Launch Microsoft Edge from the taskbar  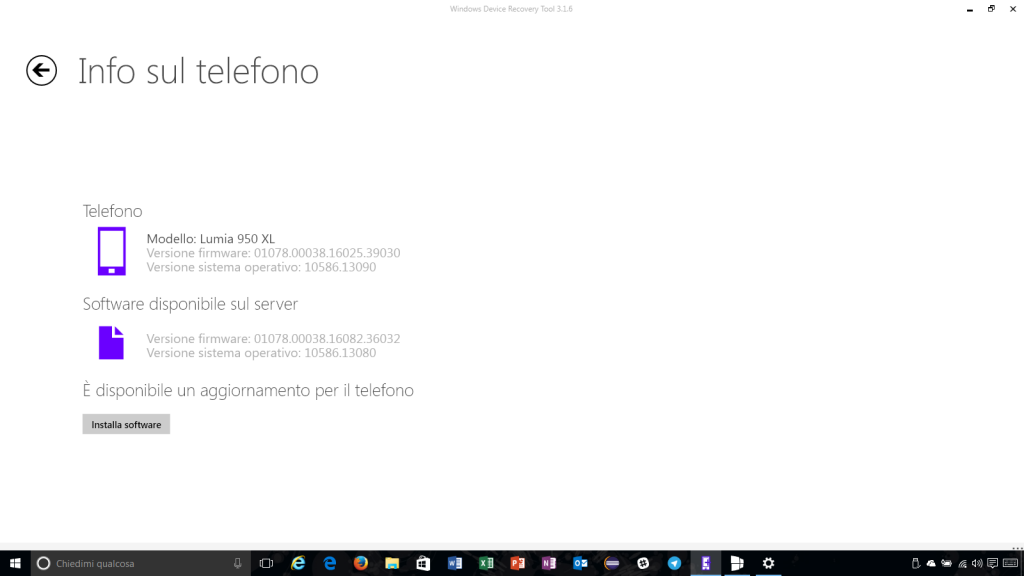click(329, 563)
